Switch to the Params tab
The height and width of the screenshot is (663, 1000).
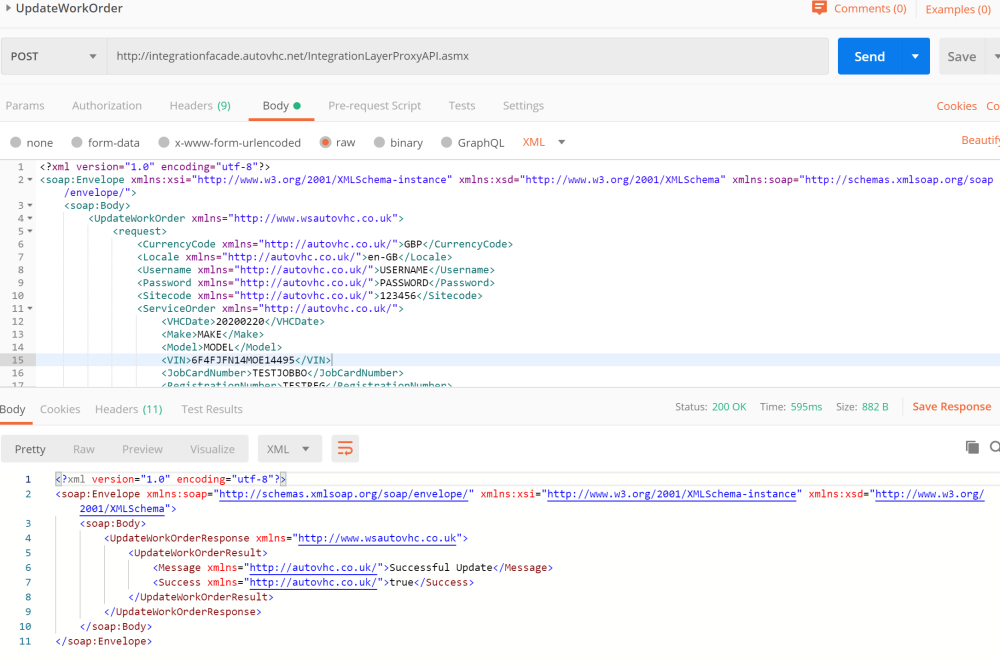point(25,106)
